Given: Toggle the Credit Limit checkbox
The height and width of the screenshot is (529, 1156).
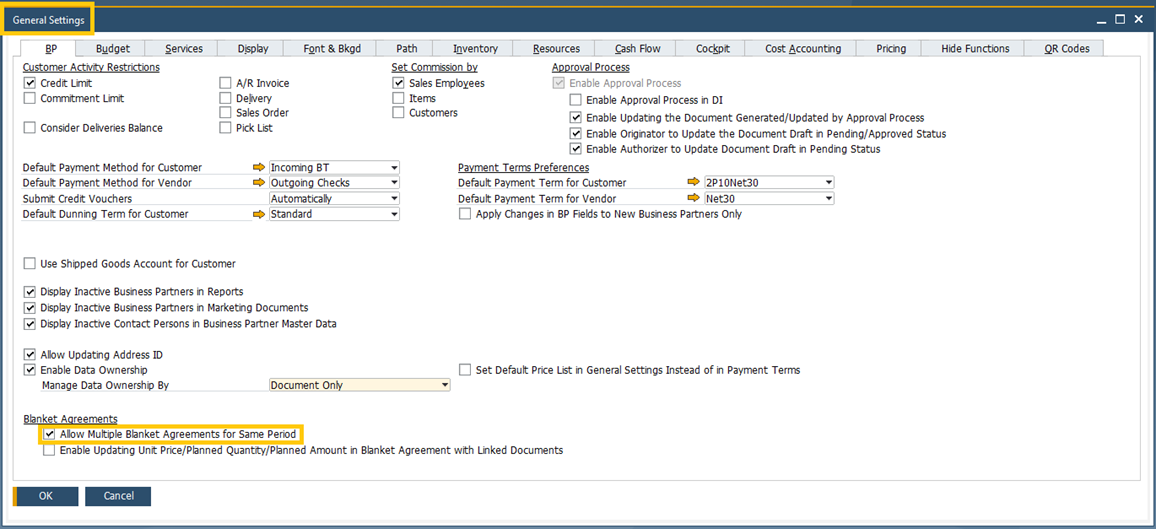Looking at the screenshot, I should coord(30,83).
